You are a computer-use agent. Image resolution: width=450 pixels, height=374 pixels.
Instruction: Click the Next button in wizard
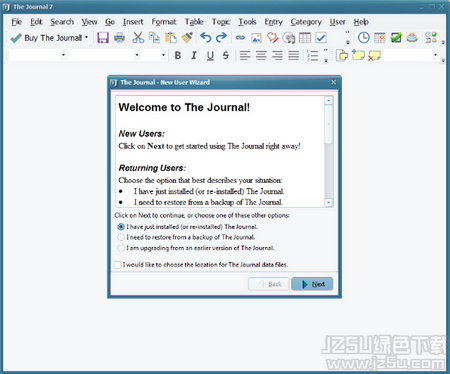click(x=312, y=284)
